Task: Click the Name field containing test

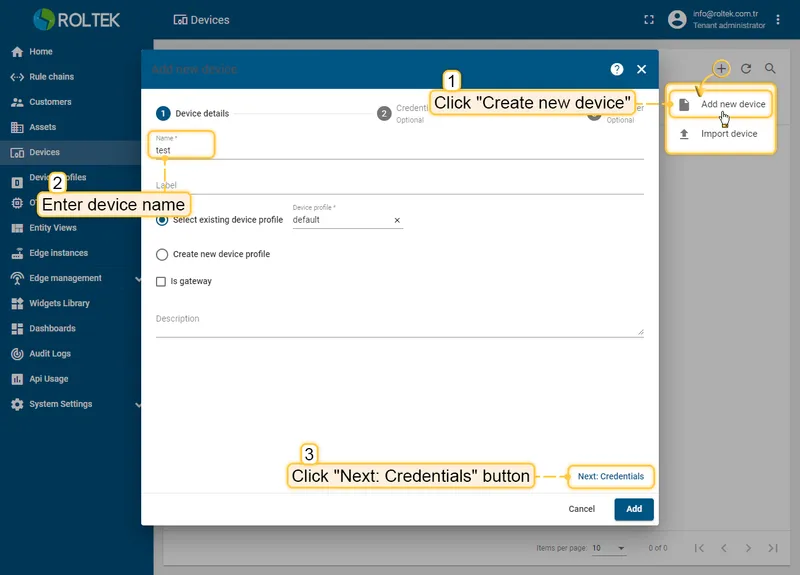Action: pyautogui.click(x=399, y=147)
